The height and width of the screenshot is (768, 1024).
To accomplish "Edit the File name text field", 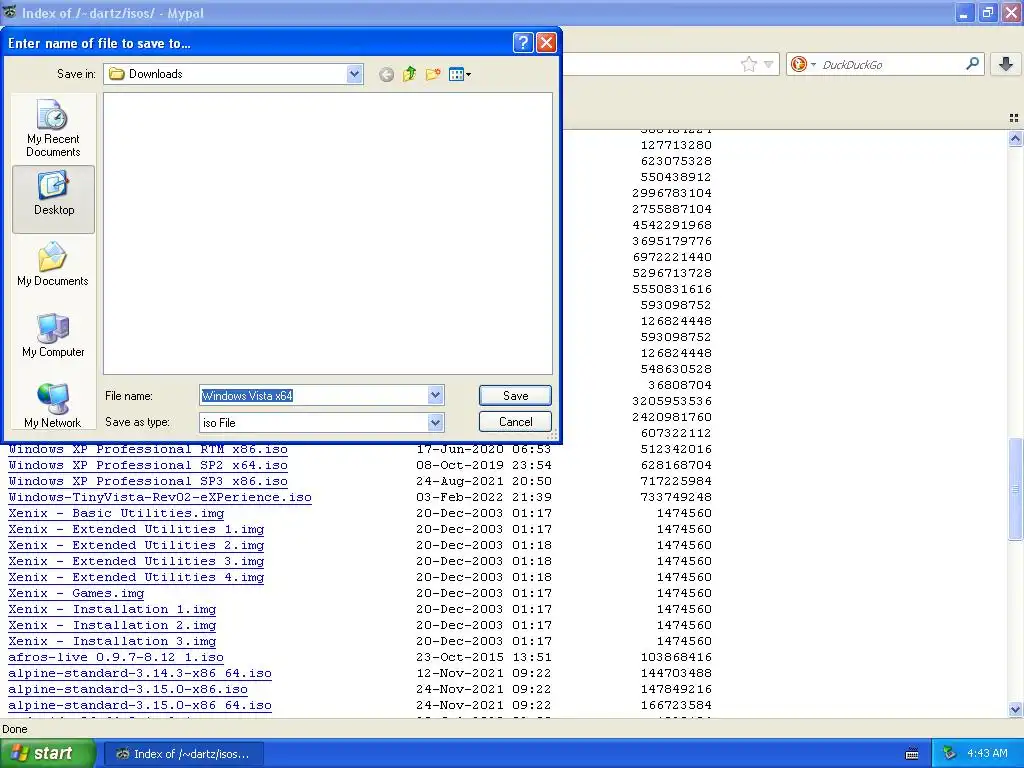I will pos(313,396).
